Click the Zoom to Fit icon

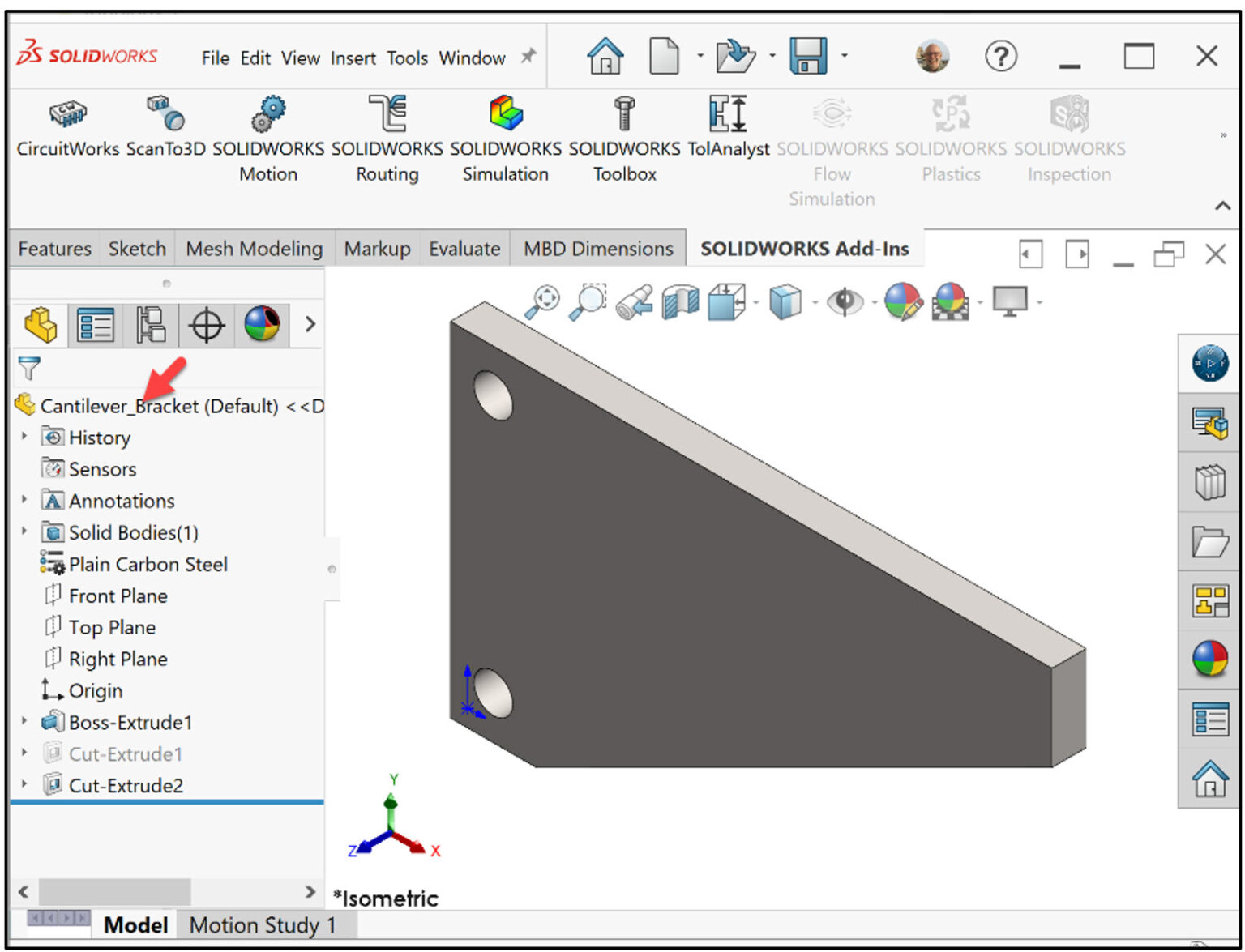coord(545,301)
